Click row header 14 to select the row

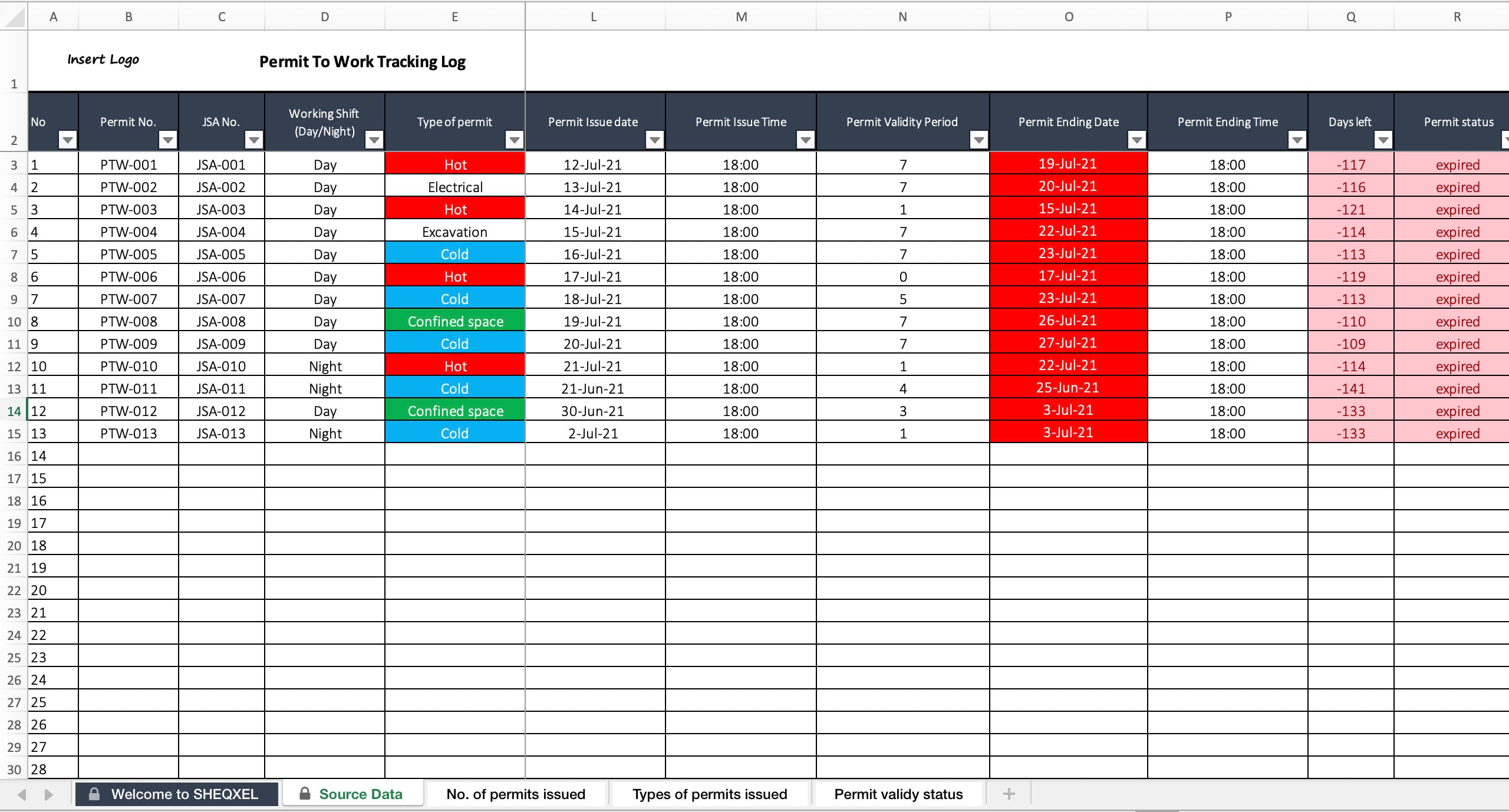[x=13, y=411]
